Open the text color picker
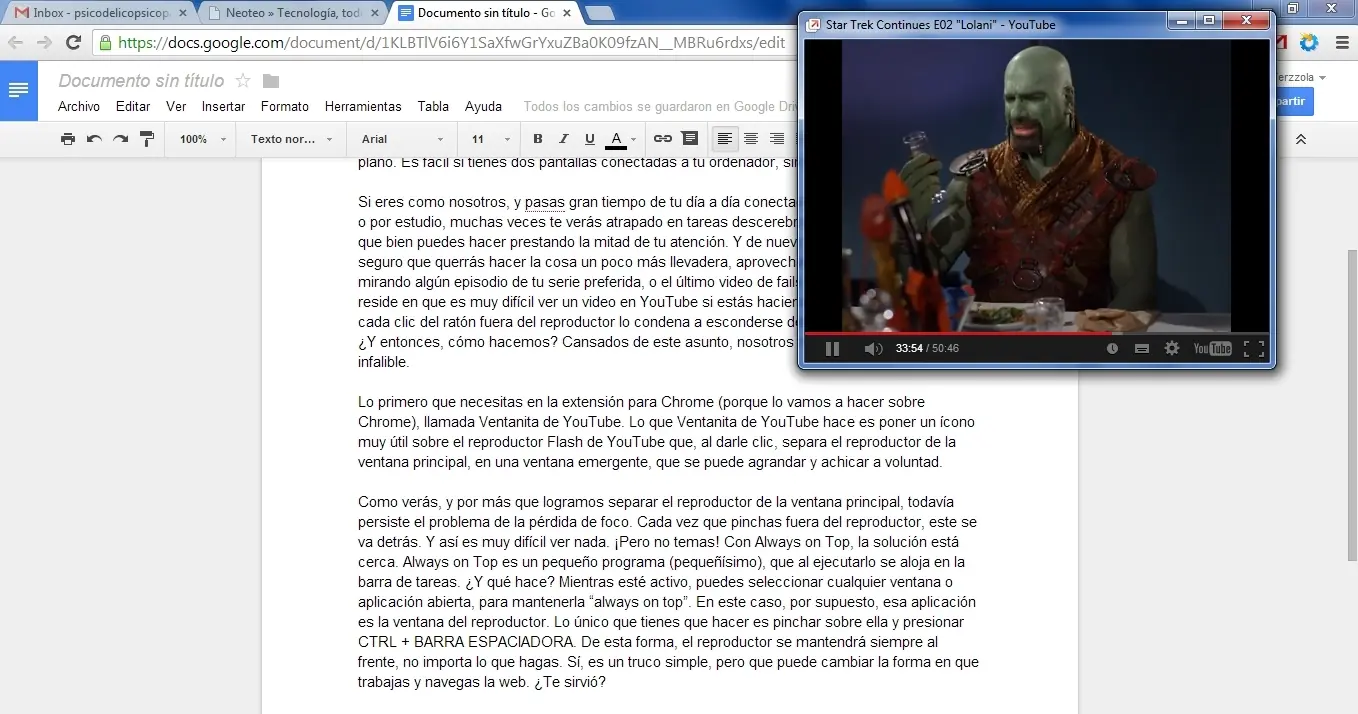The width and height of the screenshot is (1358, 714). click(x=623, y=139)
